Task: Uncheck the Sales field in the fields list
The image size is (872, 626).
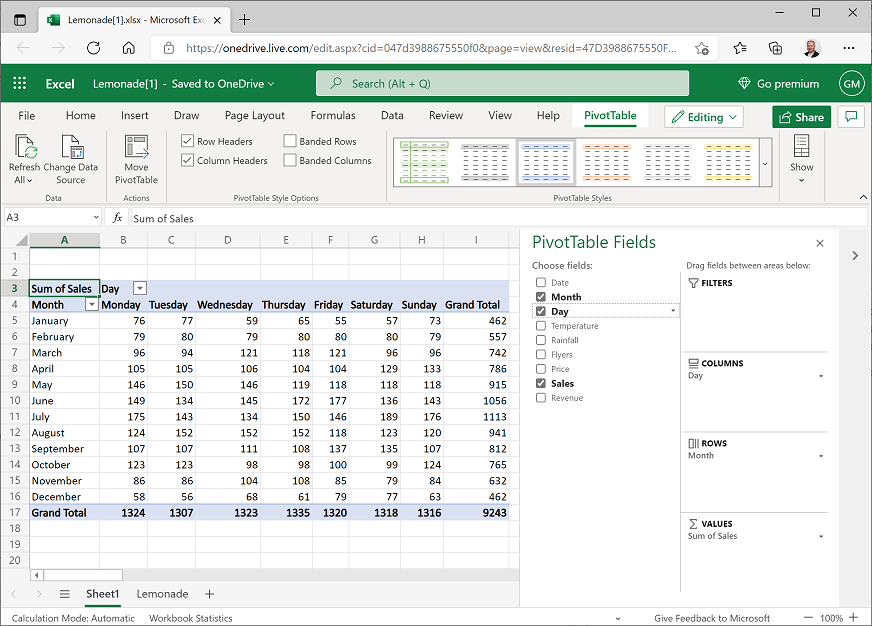Action: click(539, 383)
